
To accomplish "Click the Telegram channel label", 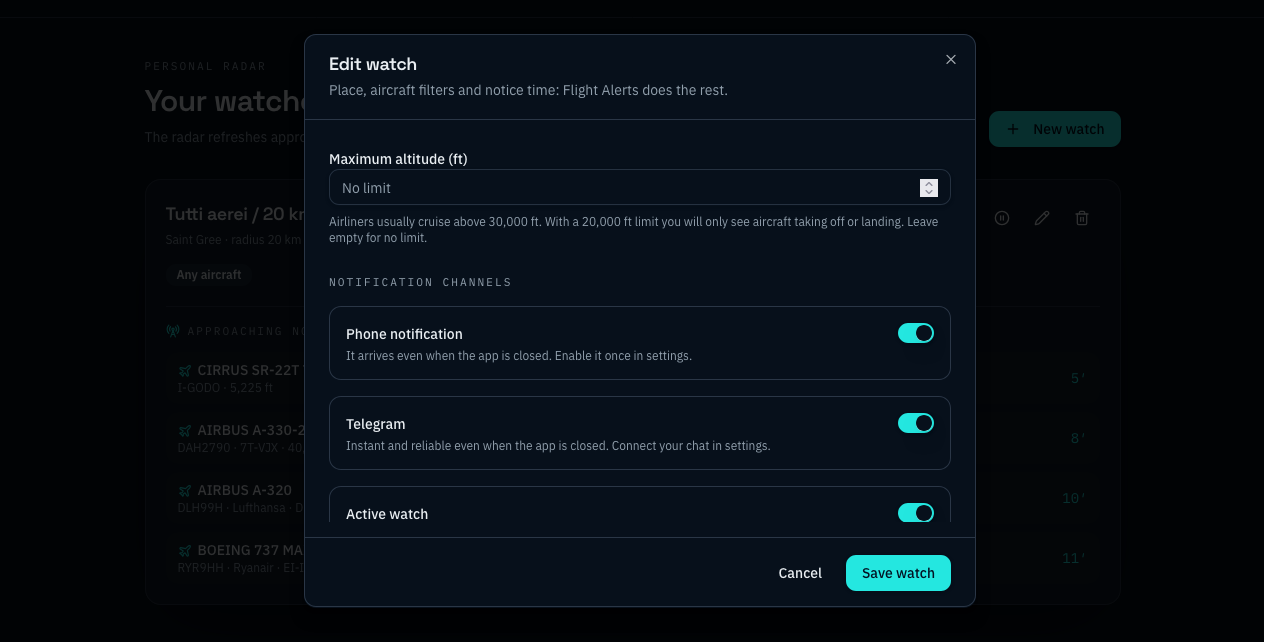I will pos(375,424).
